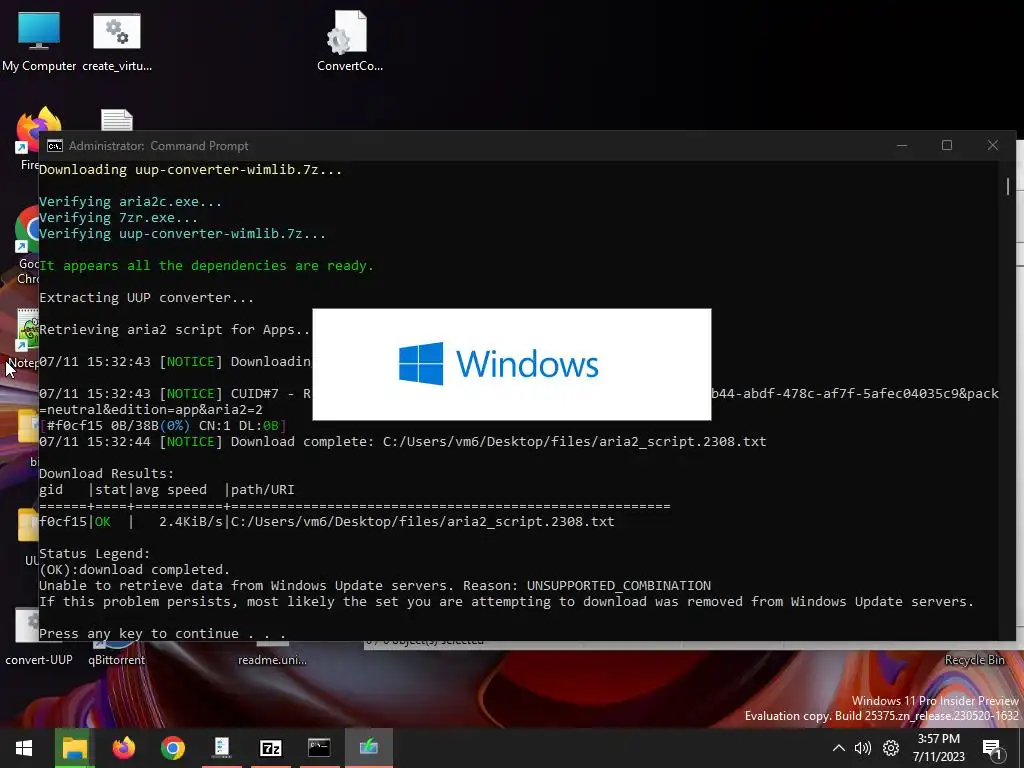This screenshot has height=768, width=1024.
Task: Show hidden system tray icons
Action: click(839, 748)
